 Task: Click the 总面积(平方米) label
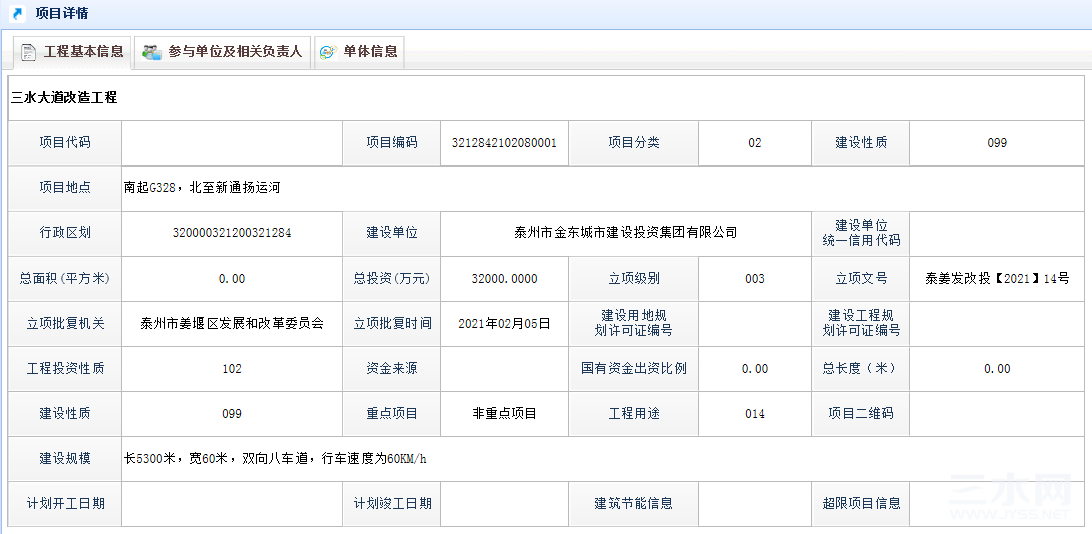[x=65, y=278]
